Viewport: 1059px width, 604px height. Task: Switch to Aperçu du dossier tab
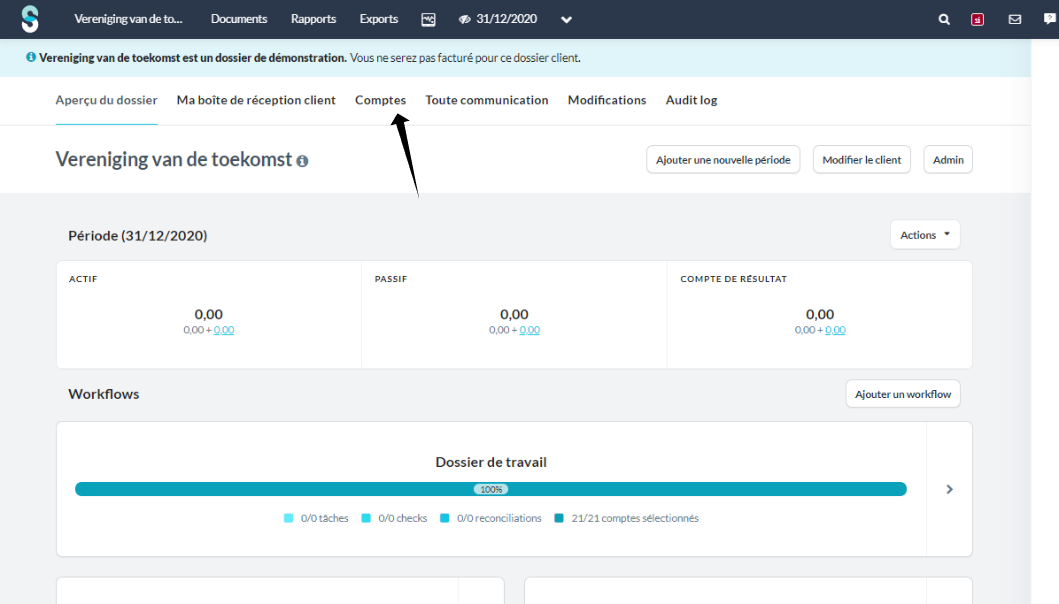tap(107, 100)
